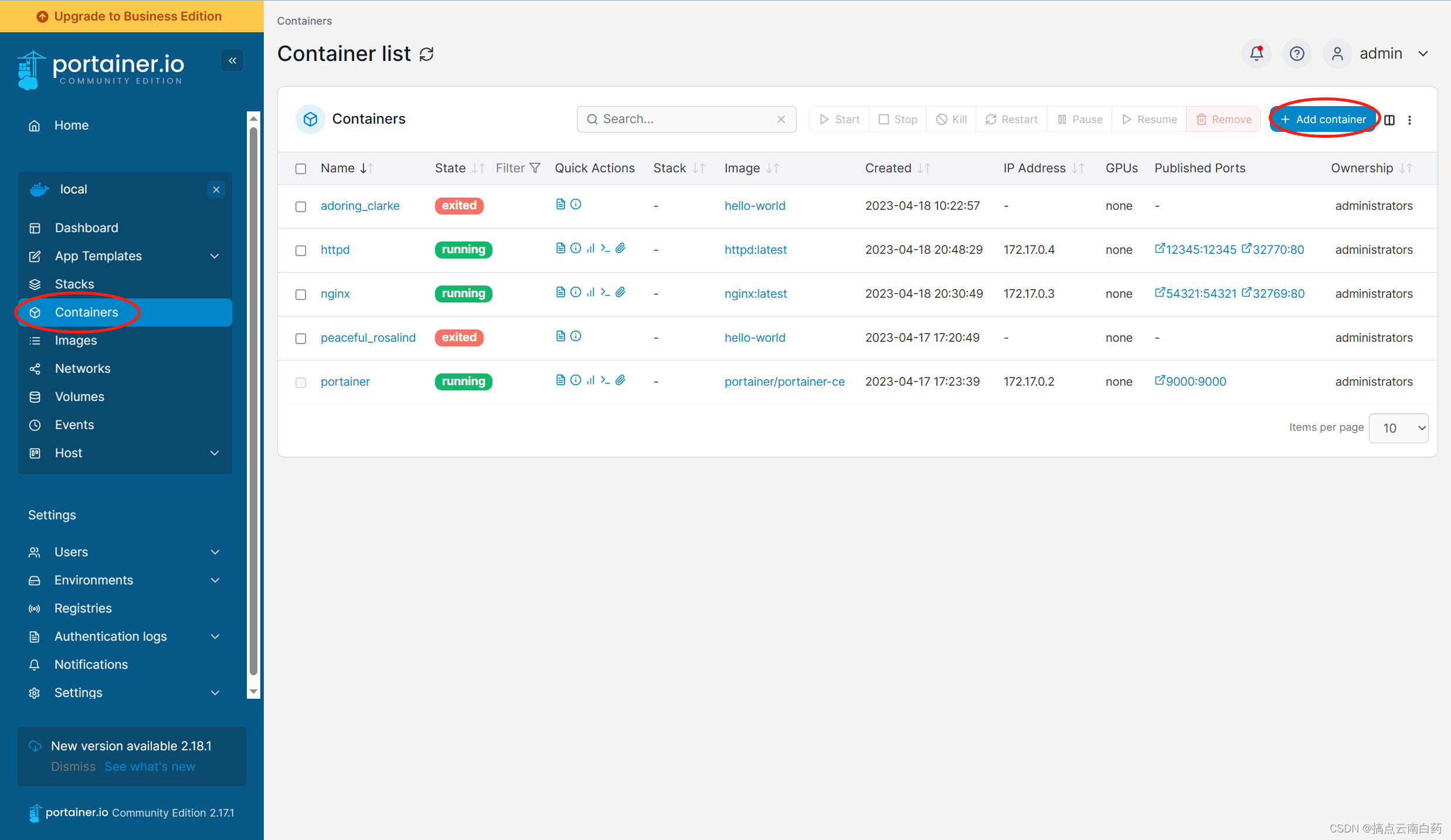The height and width of the screenshot is (840, 1451).
Task: Go to Home in the sidebar
Action: tap(72, 125)
